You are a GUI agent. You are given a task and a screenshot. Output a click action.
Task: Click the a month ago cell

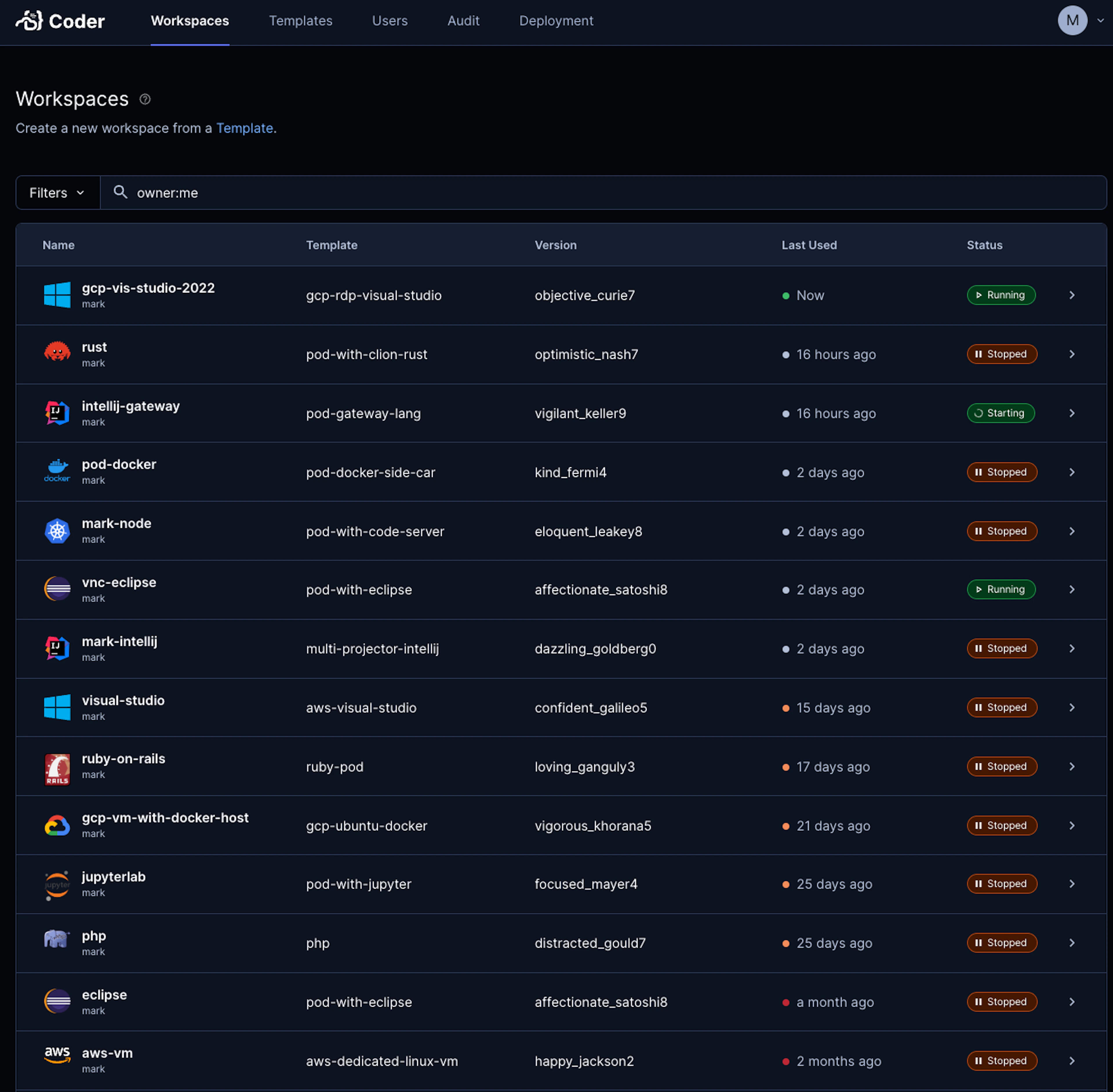[x=835, y=1002]
